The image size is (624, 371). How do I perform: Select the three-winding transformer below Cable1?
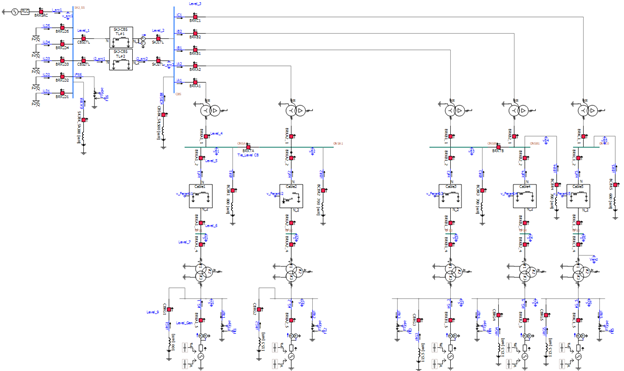click(x=203, y=273)
